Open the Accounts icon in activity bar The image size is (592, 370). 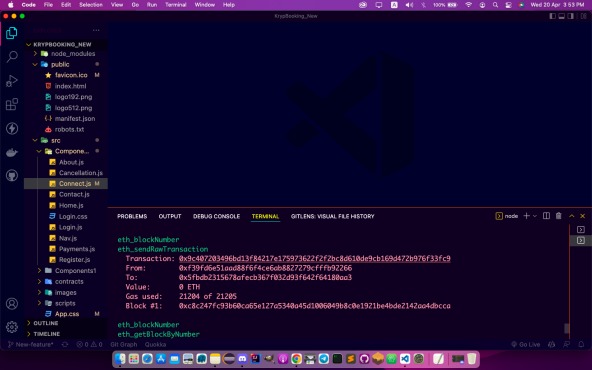[x=12, y=304]
